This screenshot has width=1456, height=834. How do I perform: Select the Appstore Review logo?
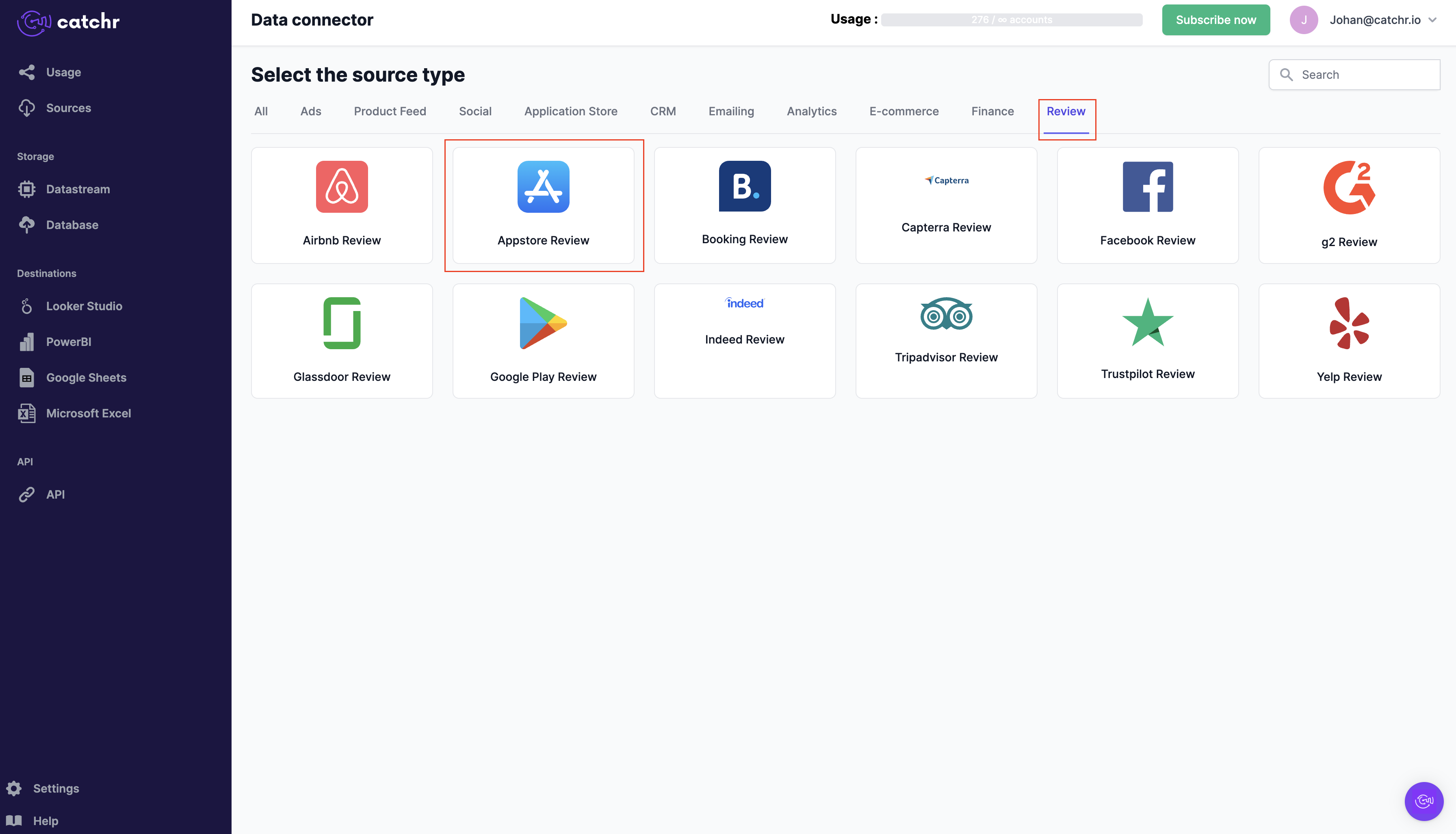point(543,187)
